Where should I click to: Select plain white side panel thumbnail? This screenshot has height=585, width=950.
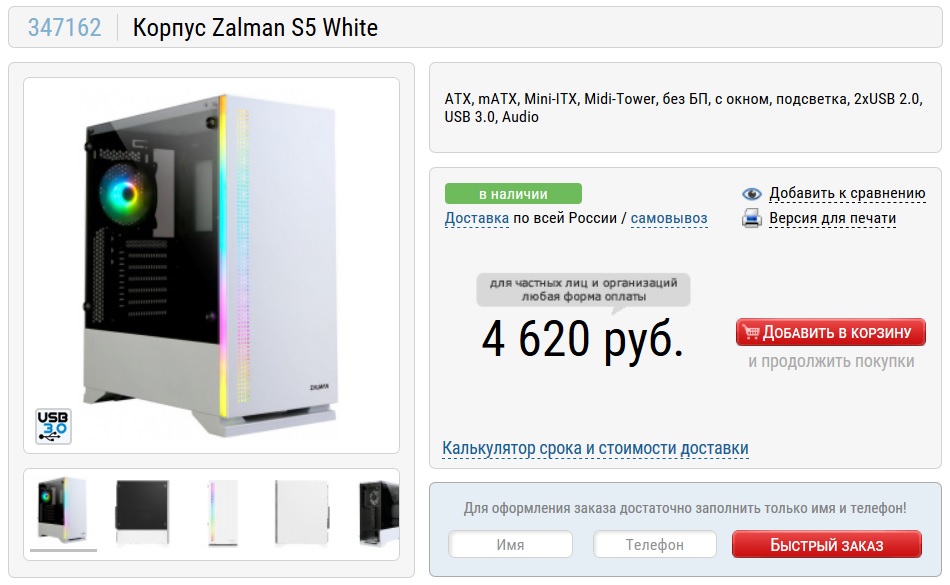click(x=302, y=512)
